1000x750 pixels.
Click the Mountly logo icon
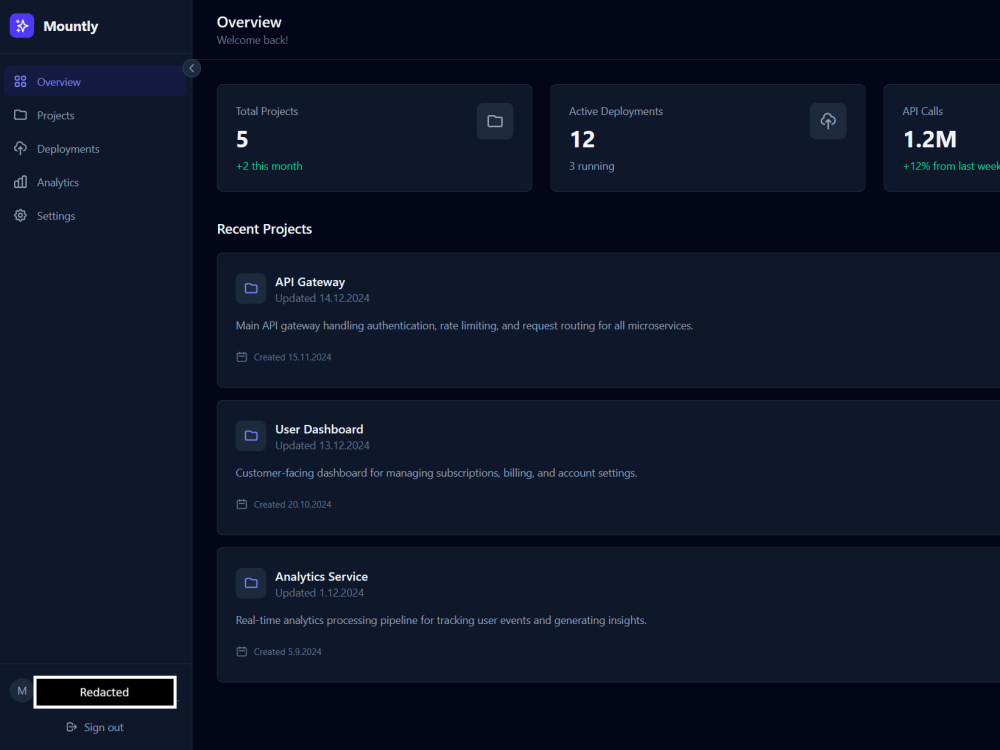pyautogui.click(x=22, y=26)
